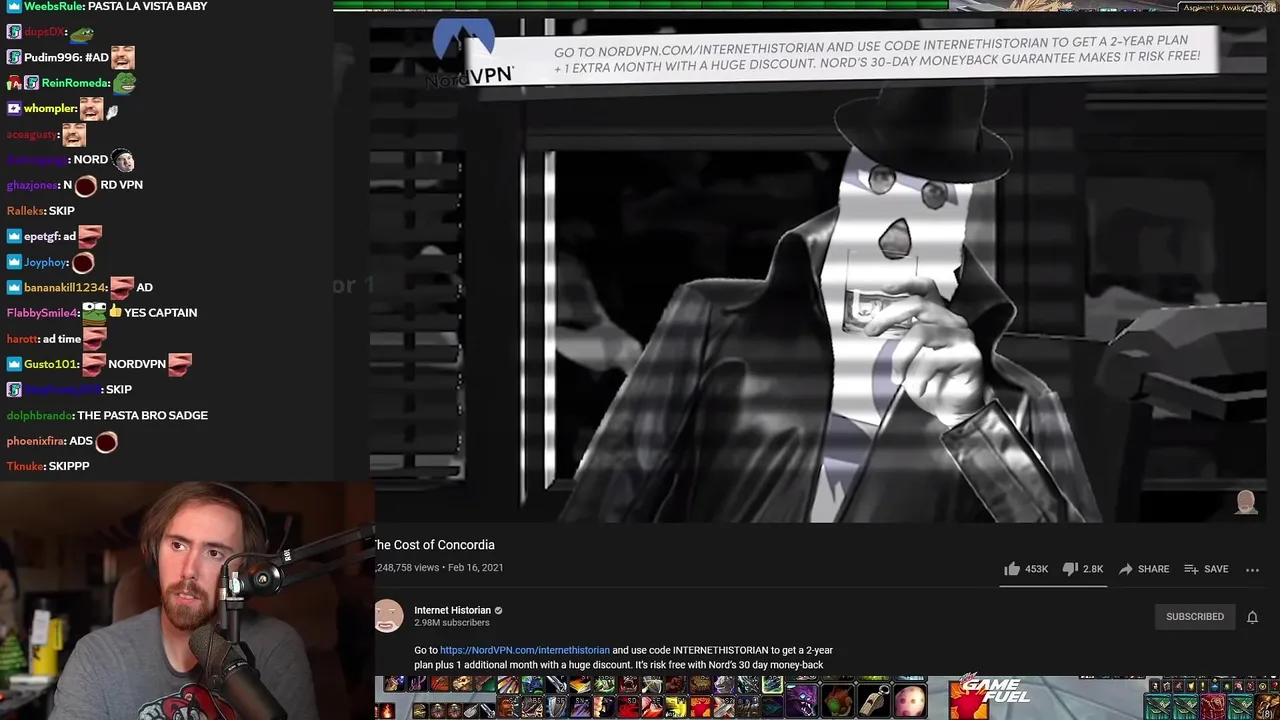Click chat username Joyphoy

pos(45,262)
